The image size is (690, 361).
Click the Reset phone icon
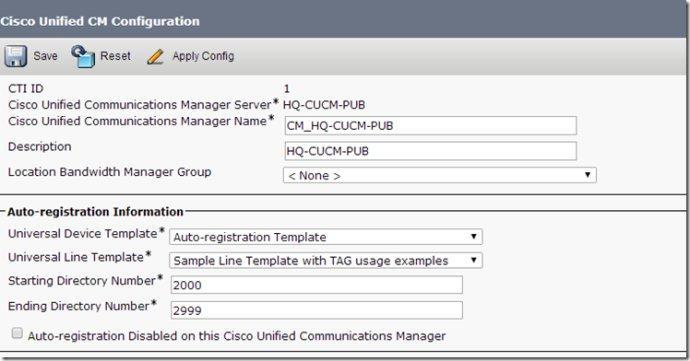[83, 56]
